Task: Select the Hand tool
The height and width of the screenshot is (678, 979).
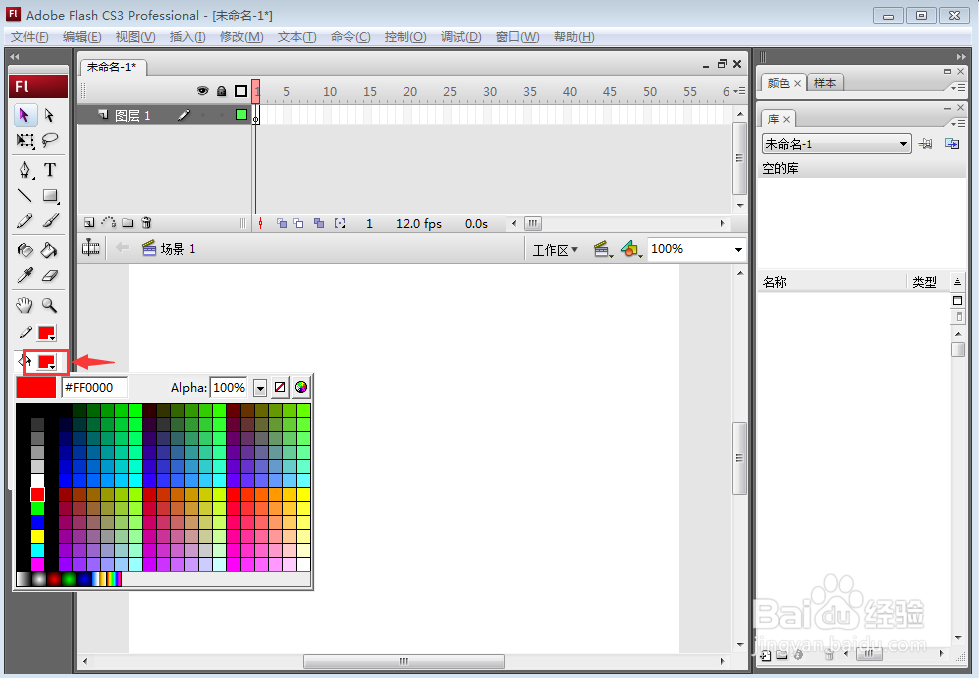Action: (x=24, y=305)
